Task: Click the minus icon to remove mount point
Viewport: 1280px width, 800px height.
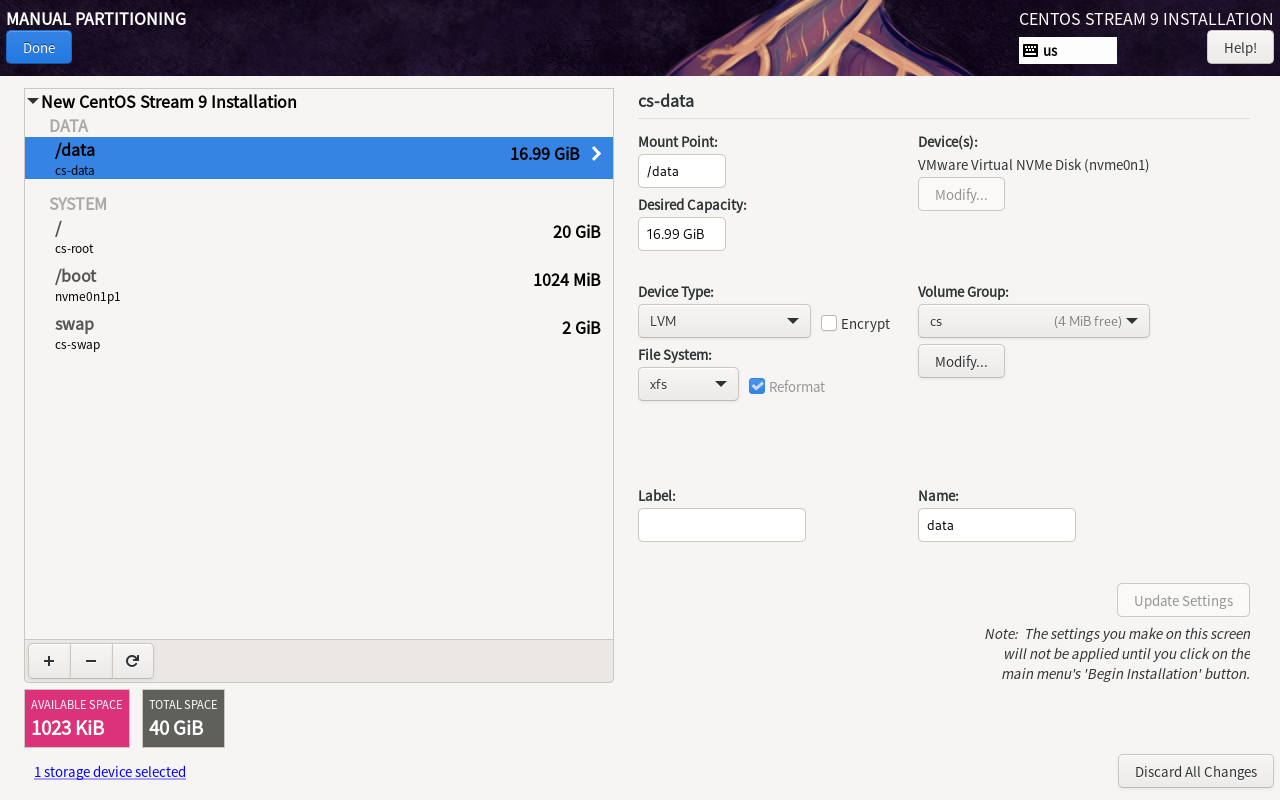Action: coord(91,661)
